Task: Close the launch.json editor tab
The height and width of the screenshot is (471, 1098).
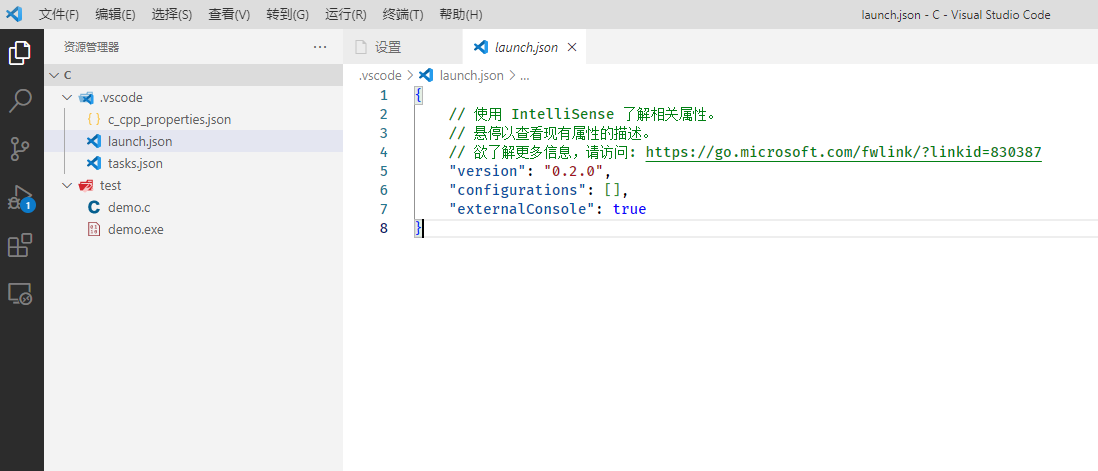Action: 571,47
